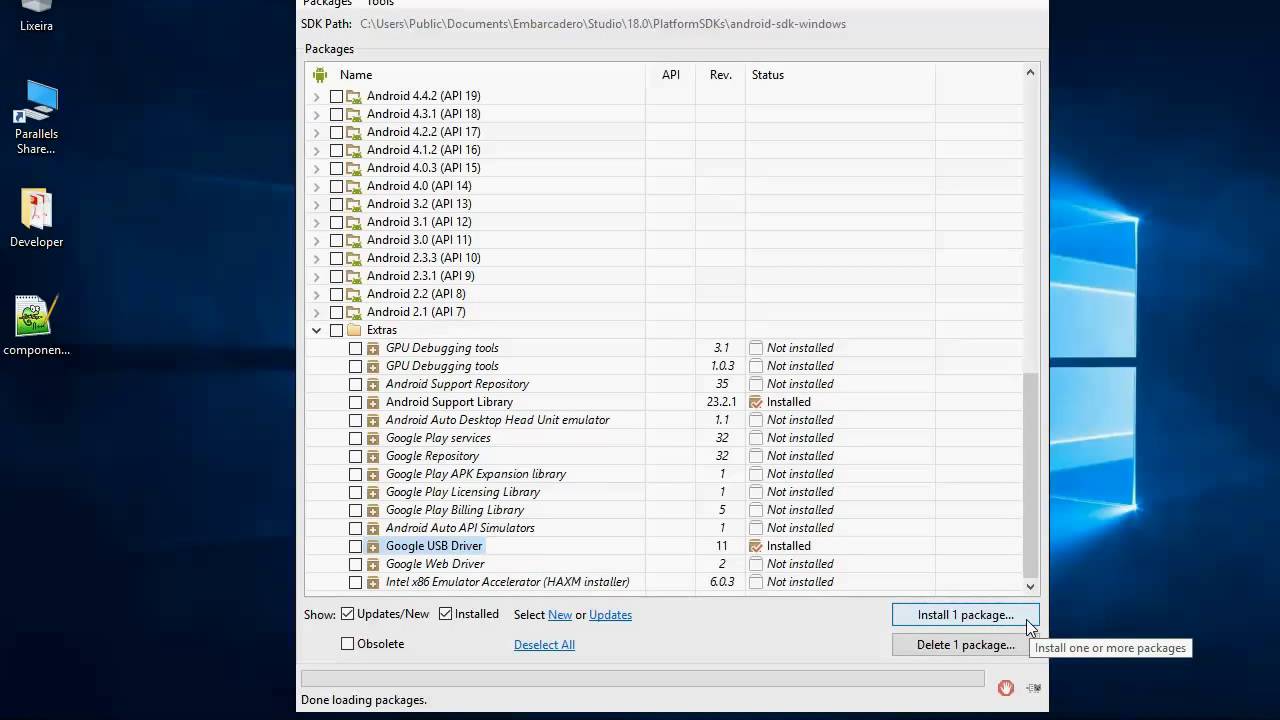Enable the Obsolete checkbox
The image size is (1280, 720).
(x=348, y=644)
